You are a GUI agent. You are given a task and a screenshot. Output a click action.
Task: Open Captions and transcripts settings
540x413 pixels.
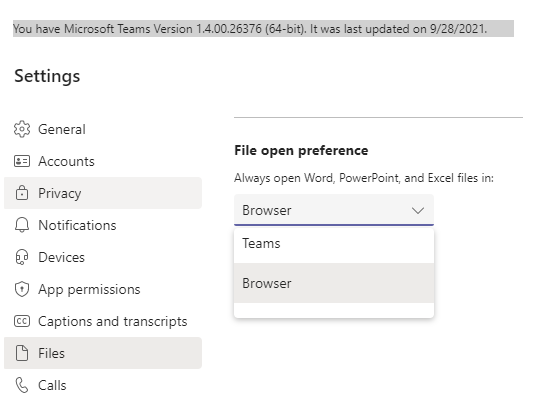(103, 321)
